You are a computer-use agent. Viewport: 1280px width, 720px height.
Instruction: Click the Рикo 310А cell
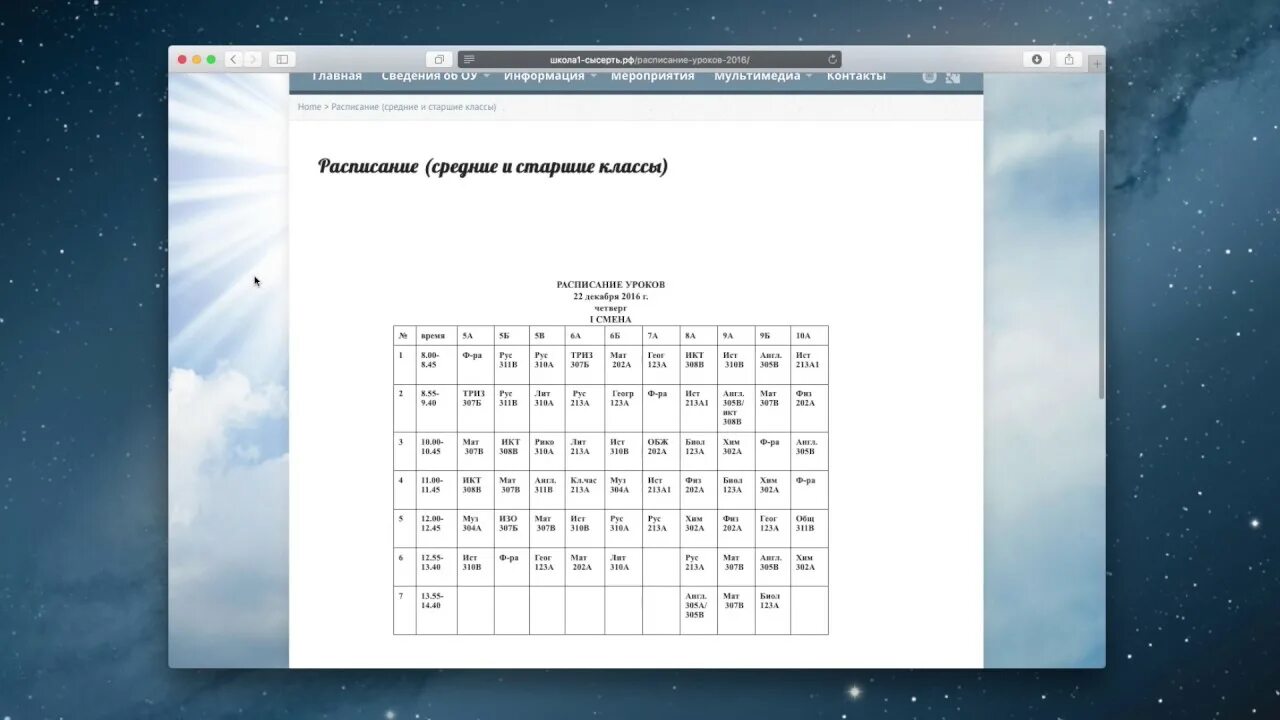click(x=547, y=451)
